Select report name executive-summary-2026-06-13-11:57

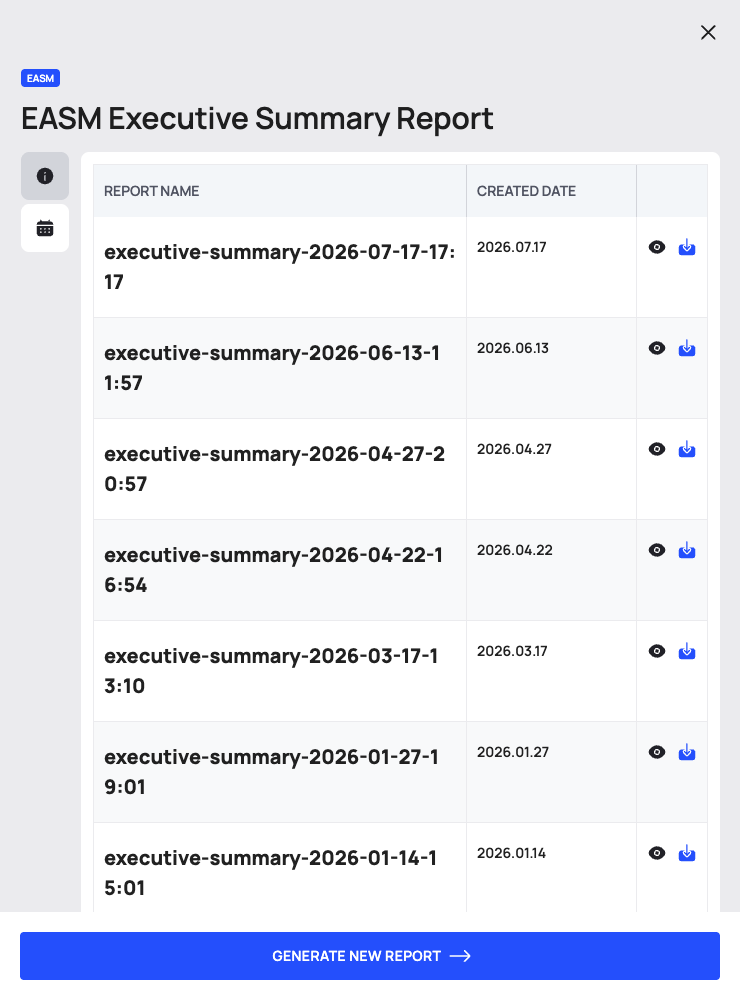click(272, 367)
